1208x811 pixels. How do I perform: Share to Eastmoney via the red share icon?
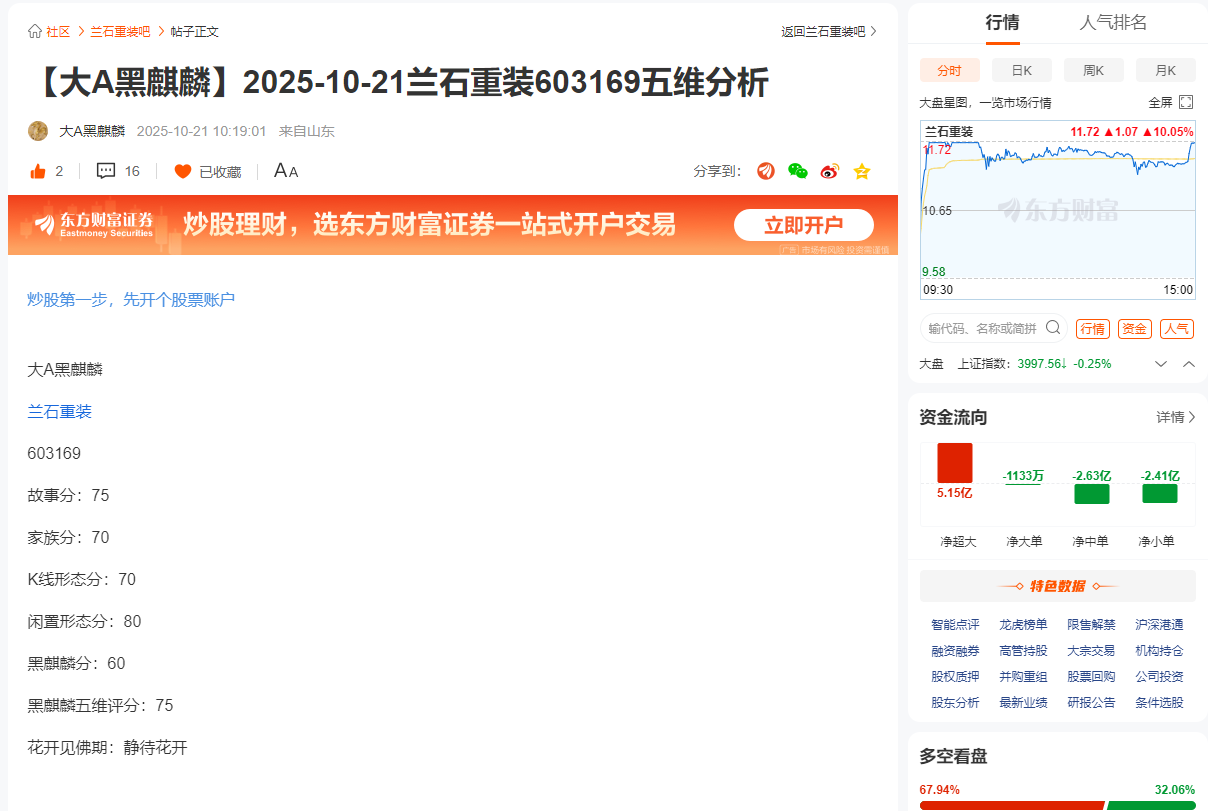point(766,171)
